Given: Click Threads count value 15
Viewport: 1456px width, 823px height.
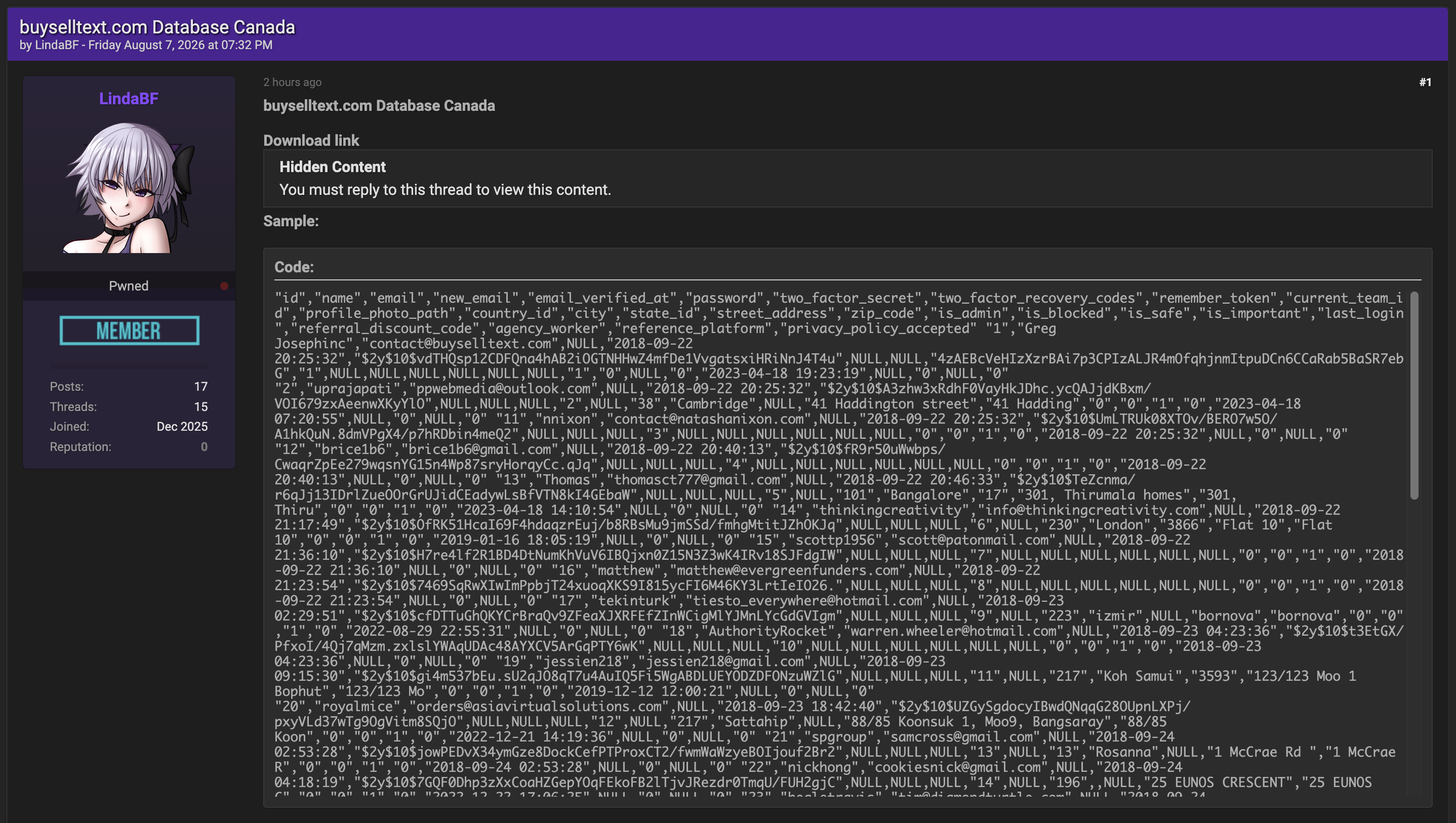Looking at the screenshot, I should [x=200, y=407].
